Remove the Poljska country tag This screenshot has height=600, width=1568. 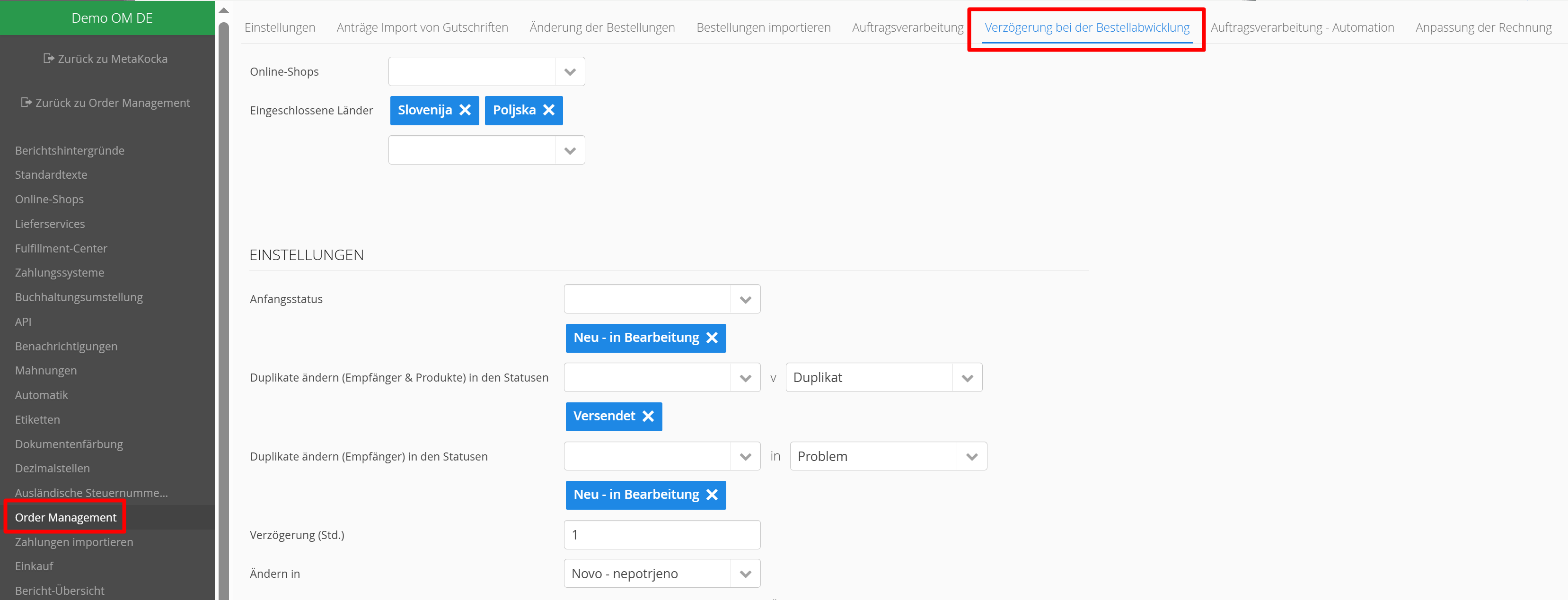[x=548, y=110]
